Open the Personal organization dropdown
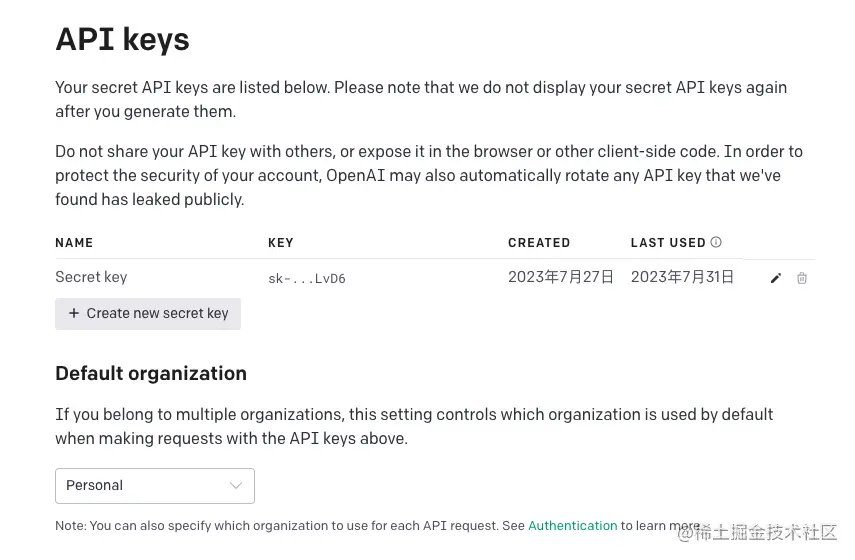 155,486
